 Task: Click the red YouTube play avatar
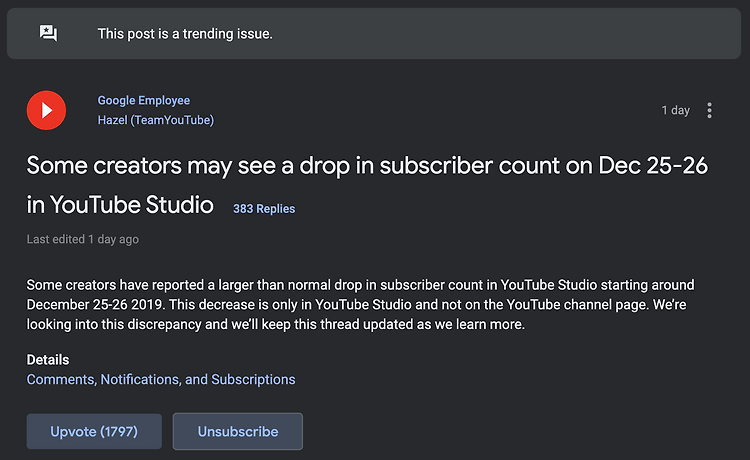[x=46, y=110]
